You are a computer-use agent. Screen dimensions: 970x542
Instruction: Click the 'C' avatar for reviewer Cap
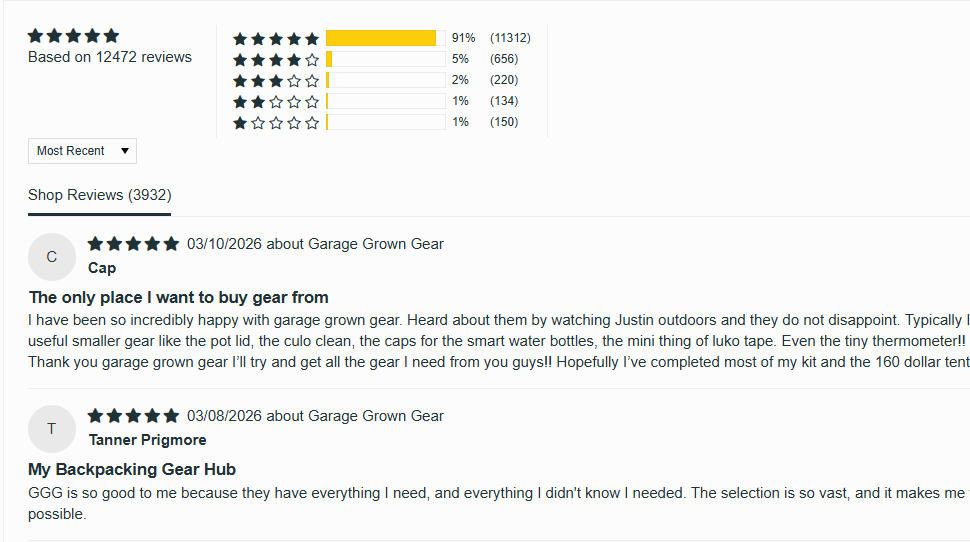pyautogui.click(x=52, y=257)
